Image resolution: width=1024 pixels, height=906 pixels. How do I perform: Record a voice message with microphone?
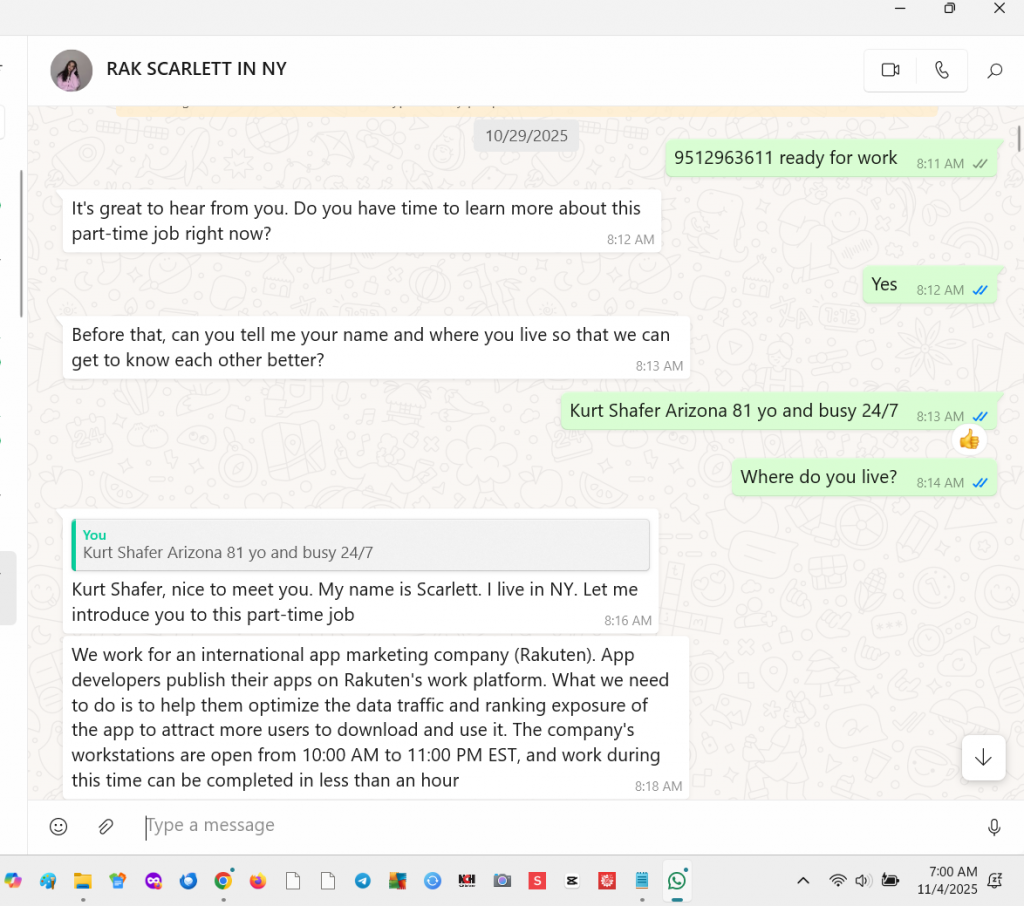tap(994, 827)
